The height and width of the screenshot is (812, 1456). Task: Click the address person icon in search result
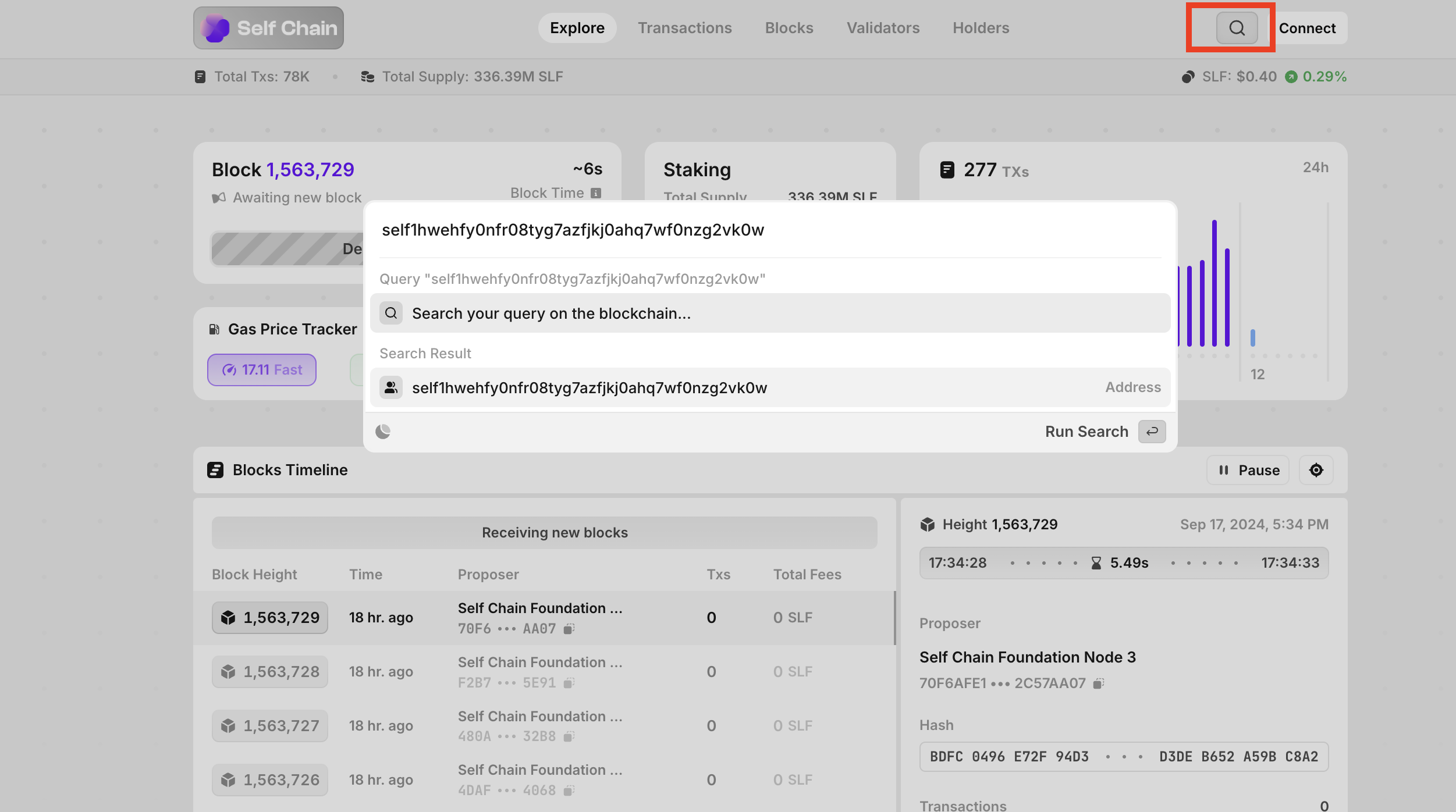coord(391,387)
